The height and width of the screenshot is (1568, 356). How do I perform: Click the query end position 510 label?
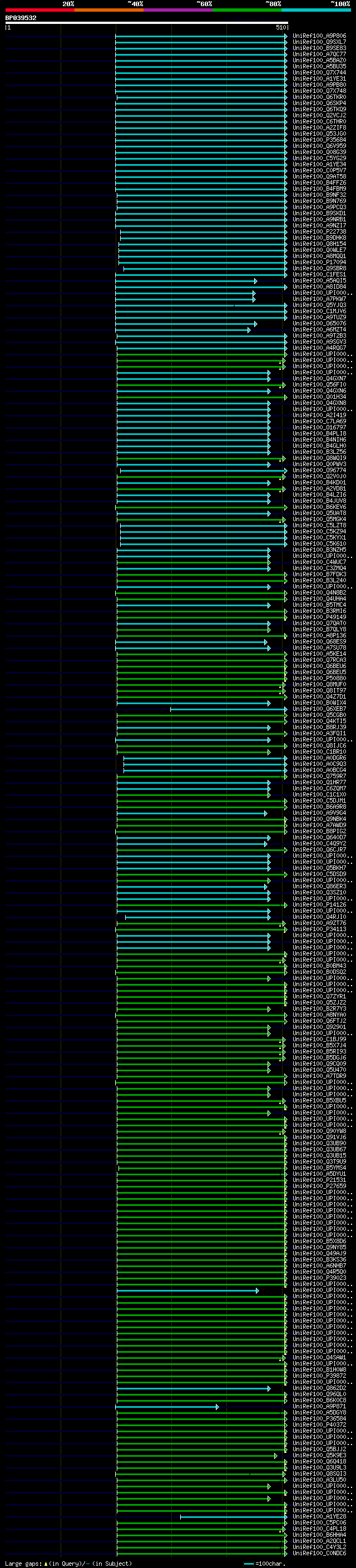point(280,27)
